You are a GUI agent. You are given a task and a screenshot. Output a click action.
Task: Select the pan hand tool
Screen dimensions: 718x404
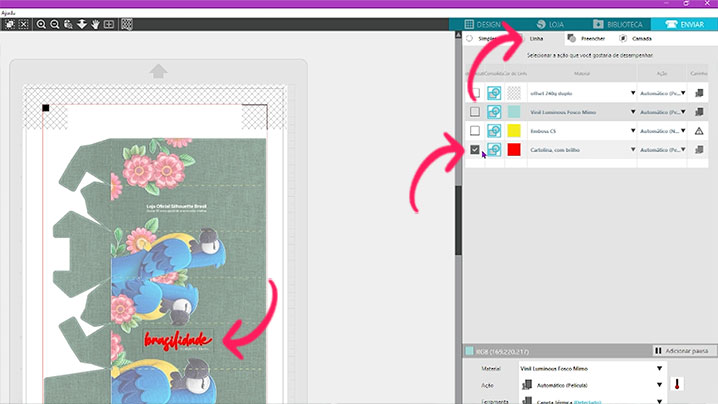[95, 24]
